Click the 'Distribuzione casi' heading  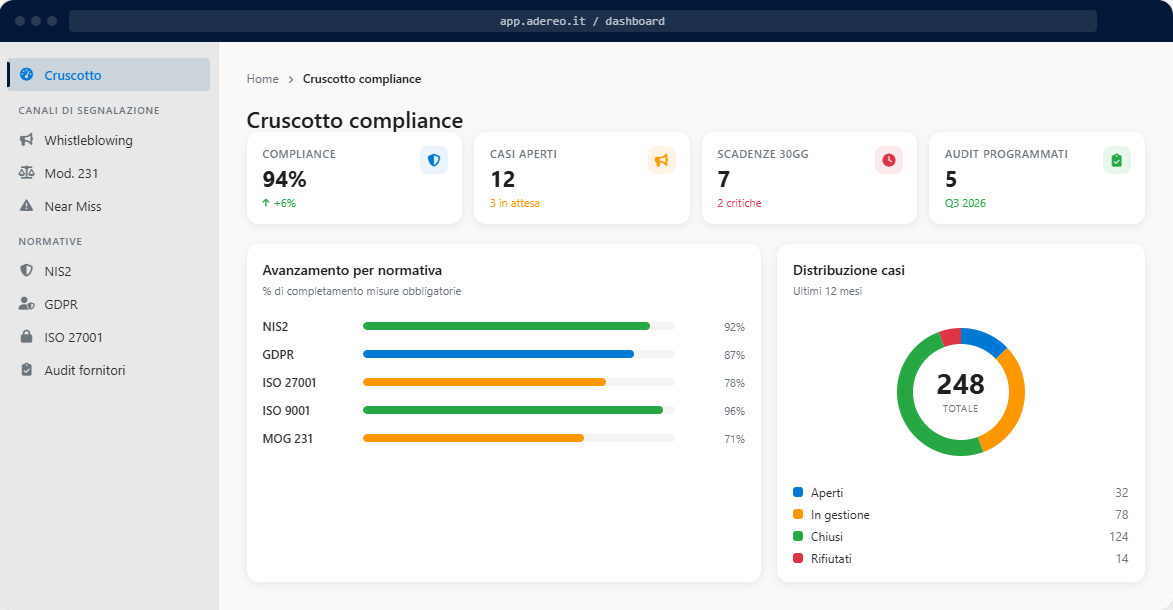[x=848, y=270]
